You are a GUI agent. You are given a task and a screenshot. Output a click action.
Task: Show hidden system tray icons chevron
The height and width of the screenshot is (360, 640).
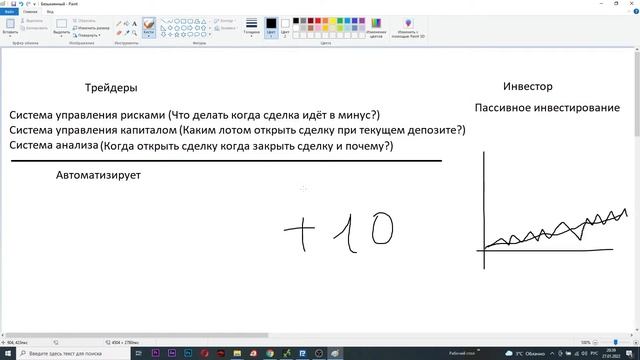coord(552,353)
